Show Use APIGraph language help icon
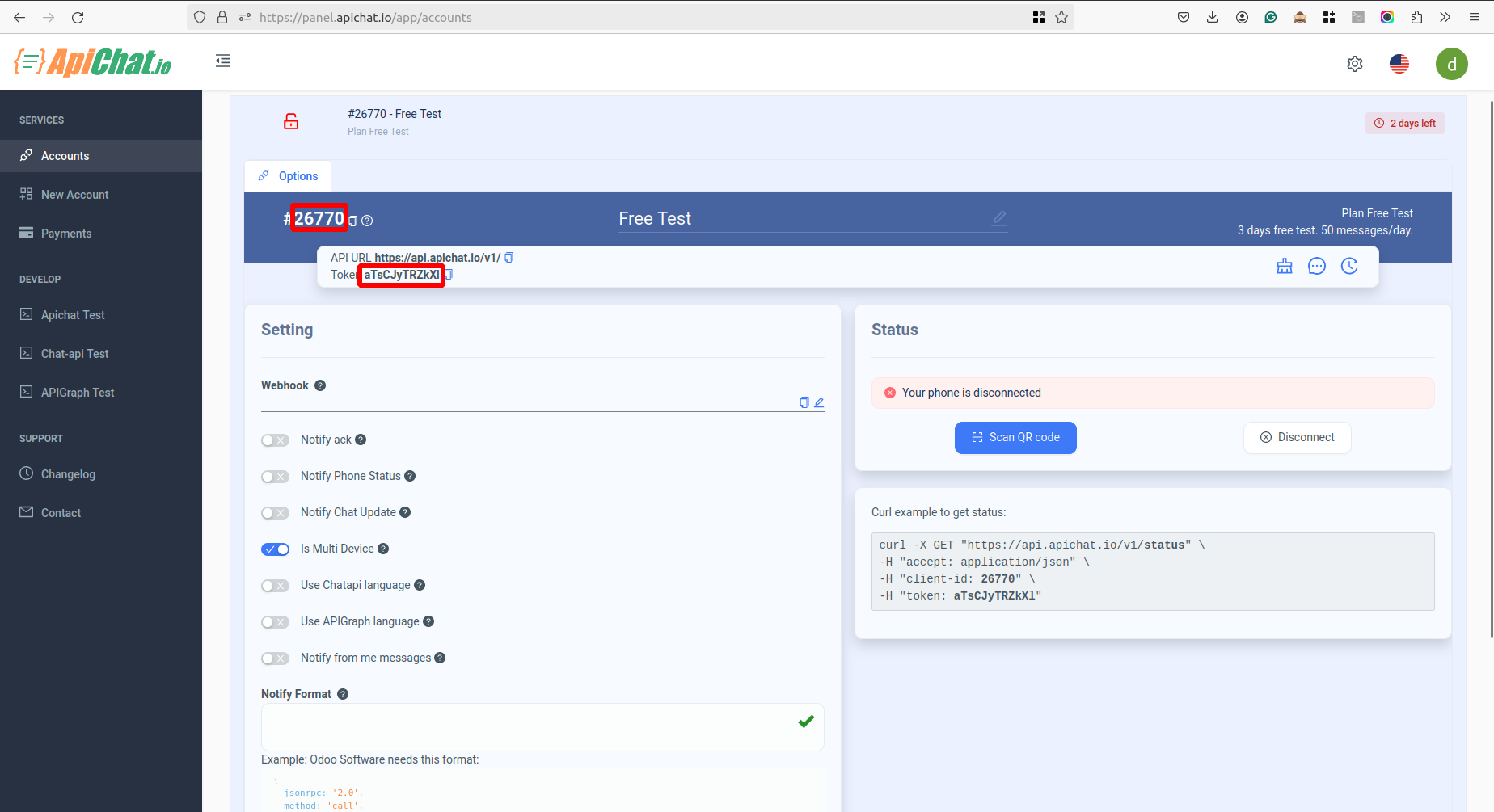Screen dimensions: 1494x812 click(x=428, y=621)
